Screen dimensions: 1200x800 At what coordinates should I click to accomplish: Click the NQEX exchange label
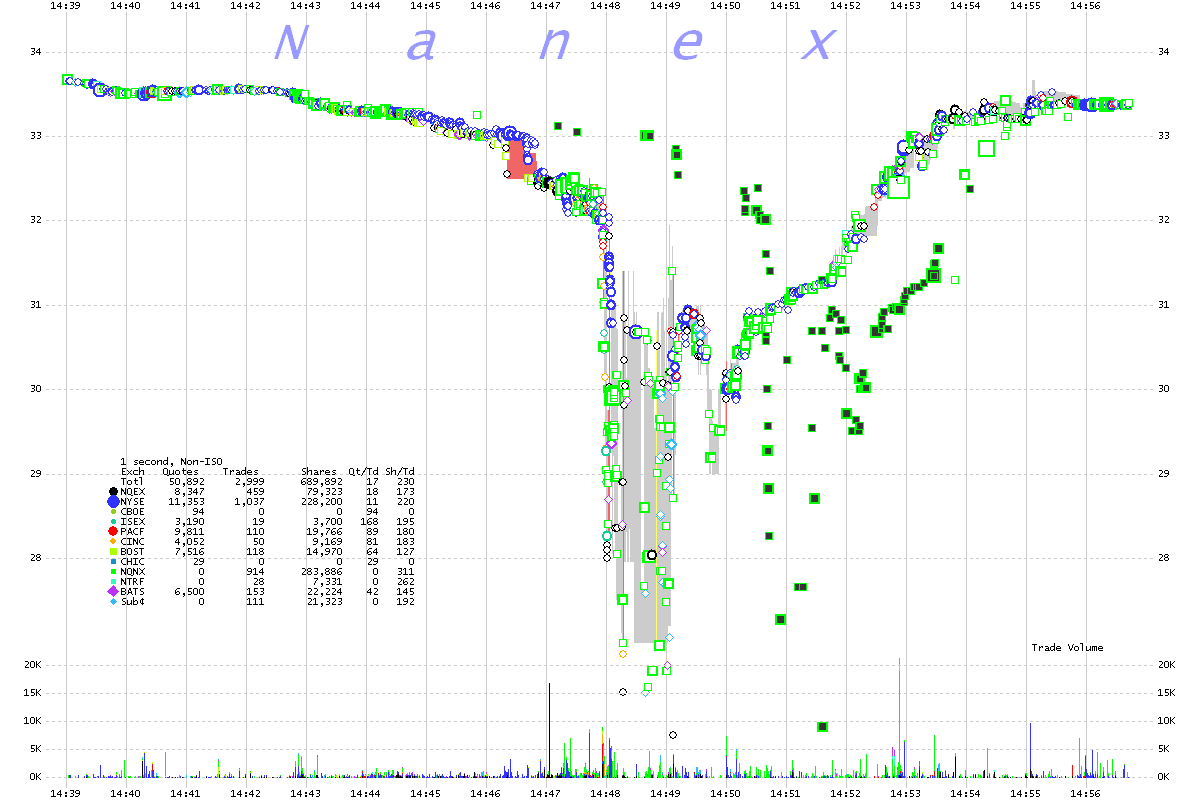133,491
